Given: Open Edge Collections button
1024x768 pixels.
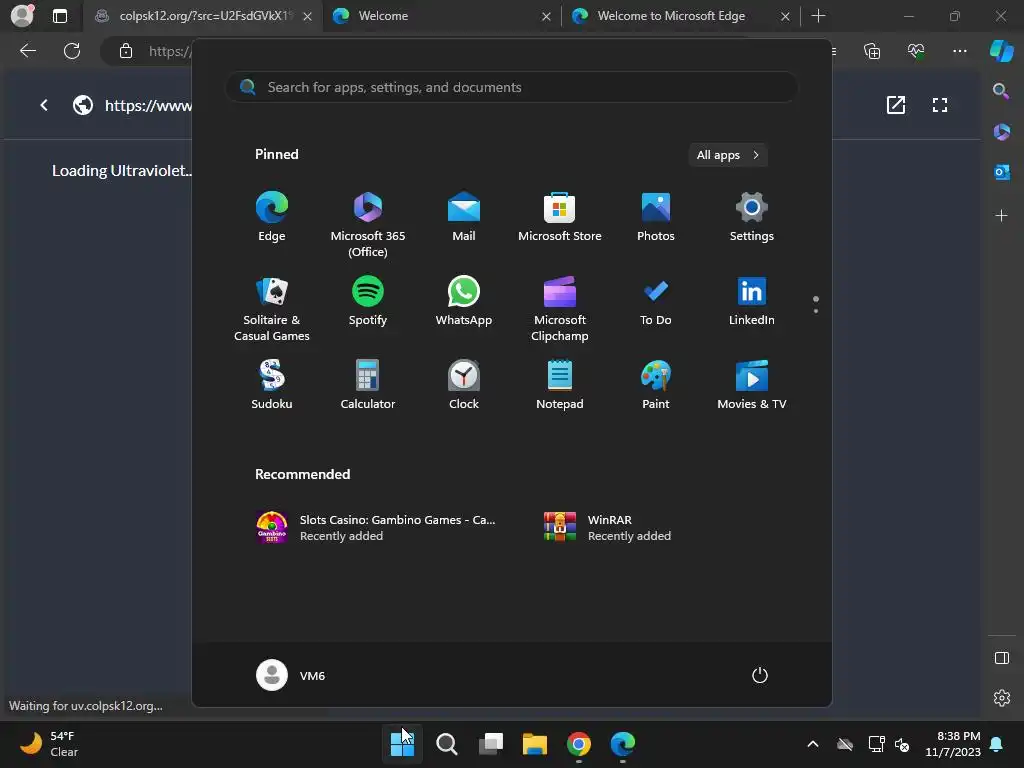Looking at the screenshot, I should pyautogui.click(x=872, y=51).
